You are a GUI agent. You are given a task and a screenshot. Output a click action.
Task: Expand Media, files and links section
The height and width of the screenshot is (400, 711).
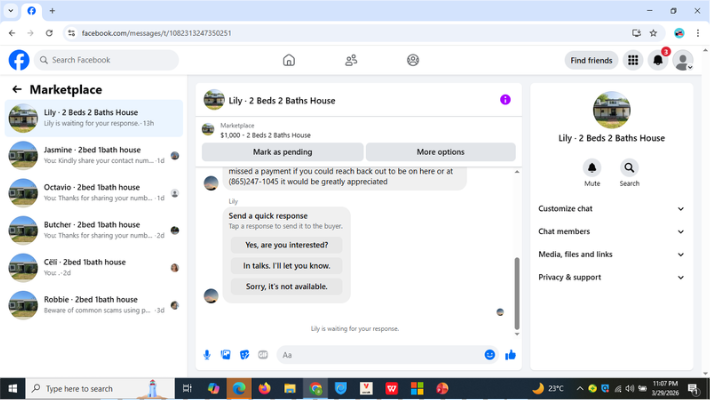click(x=611, y=254)
